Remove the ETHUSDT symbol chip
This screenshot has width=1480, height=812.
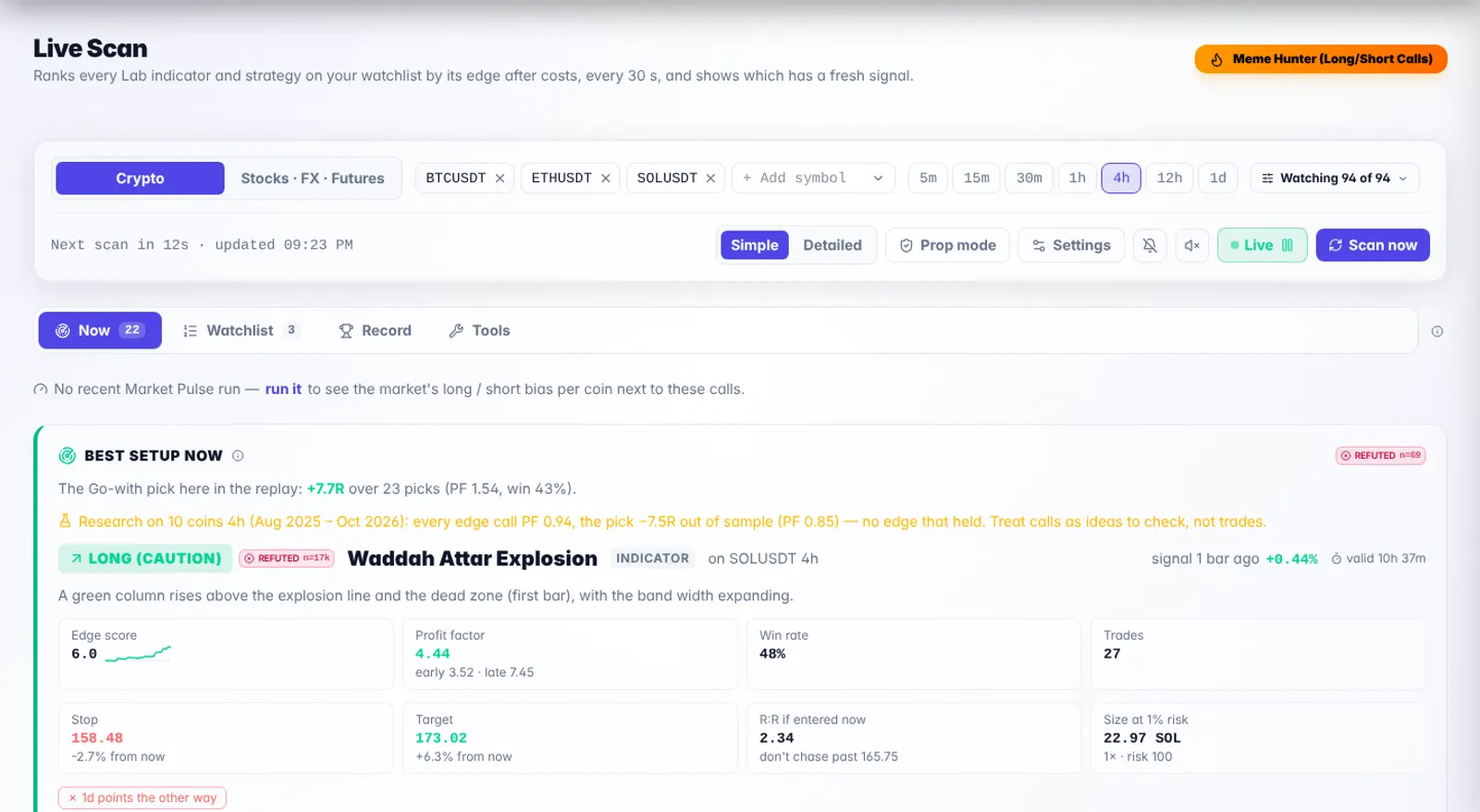[x=606, y=178]
